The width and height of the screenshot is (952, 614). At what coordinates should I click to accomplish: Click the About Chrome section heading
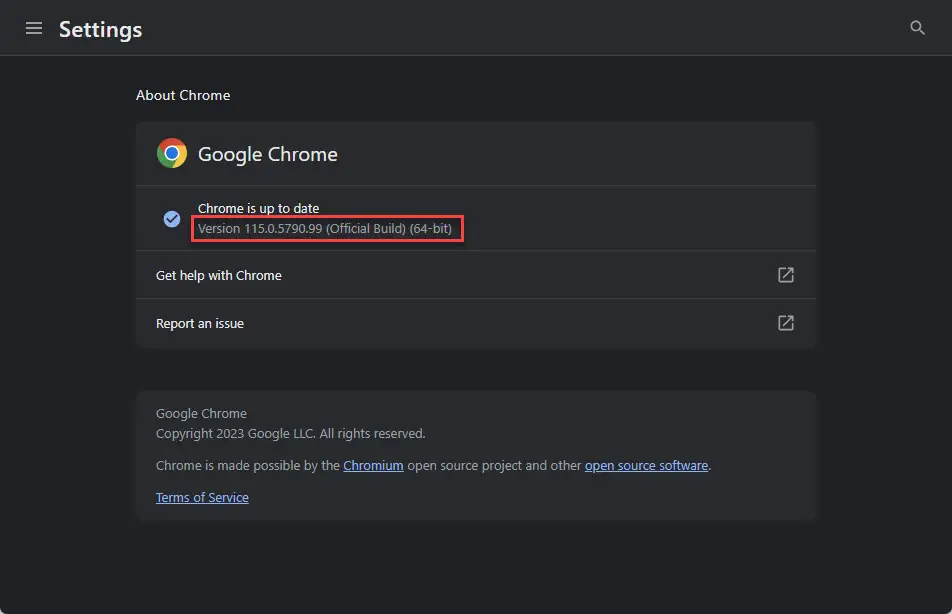tap(183, 95)
